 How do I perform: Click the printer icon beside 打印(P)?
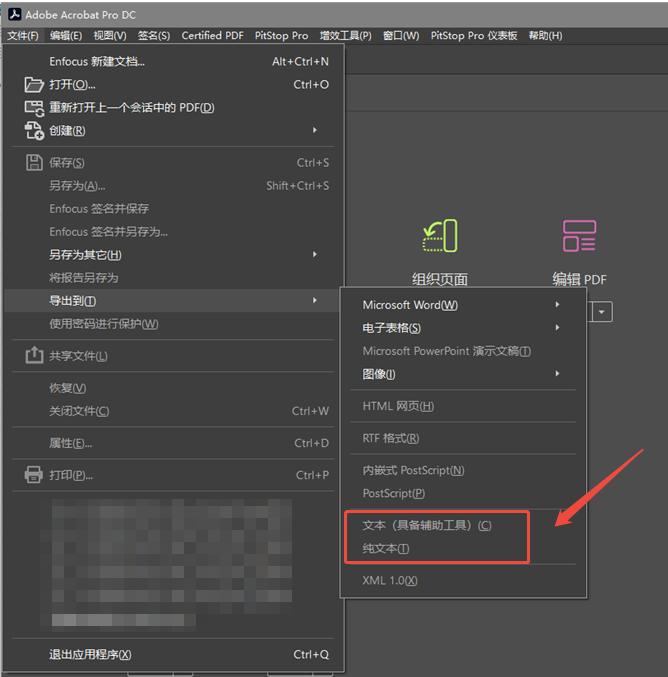(x=34, y=475)
